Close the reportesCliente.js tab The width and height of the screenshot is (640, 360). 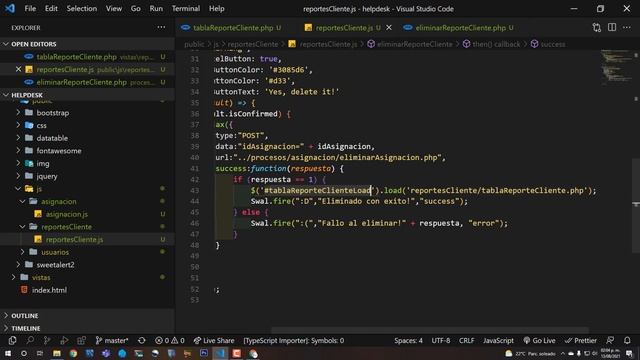click(x=389, y=28)
